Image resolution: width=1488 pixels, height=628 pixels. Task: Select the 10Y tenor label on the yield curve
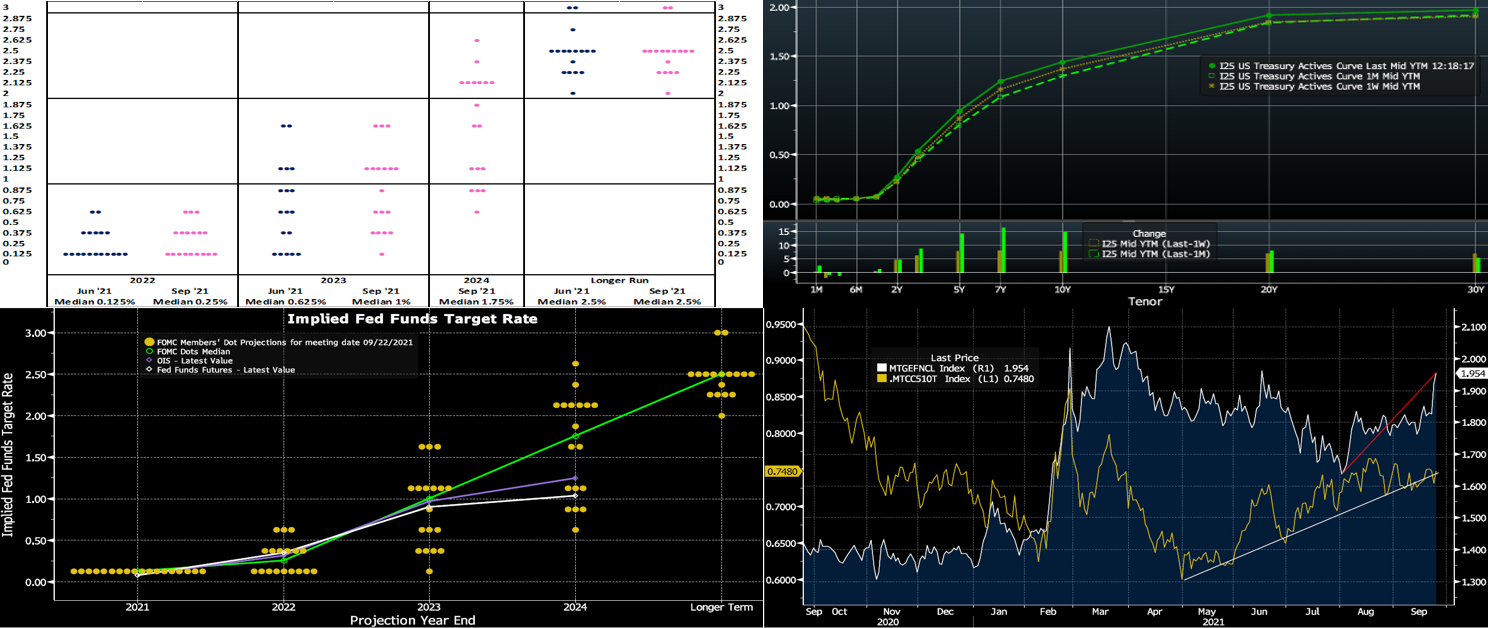click(x=1062, y=289)
